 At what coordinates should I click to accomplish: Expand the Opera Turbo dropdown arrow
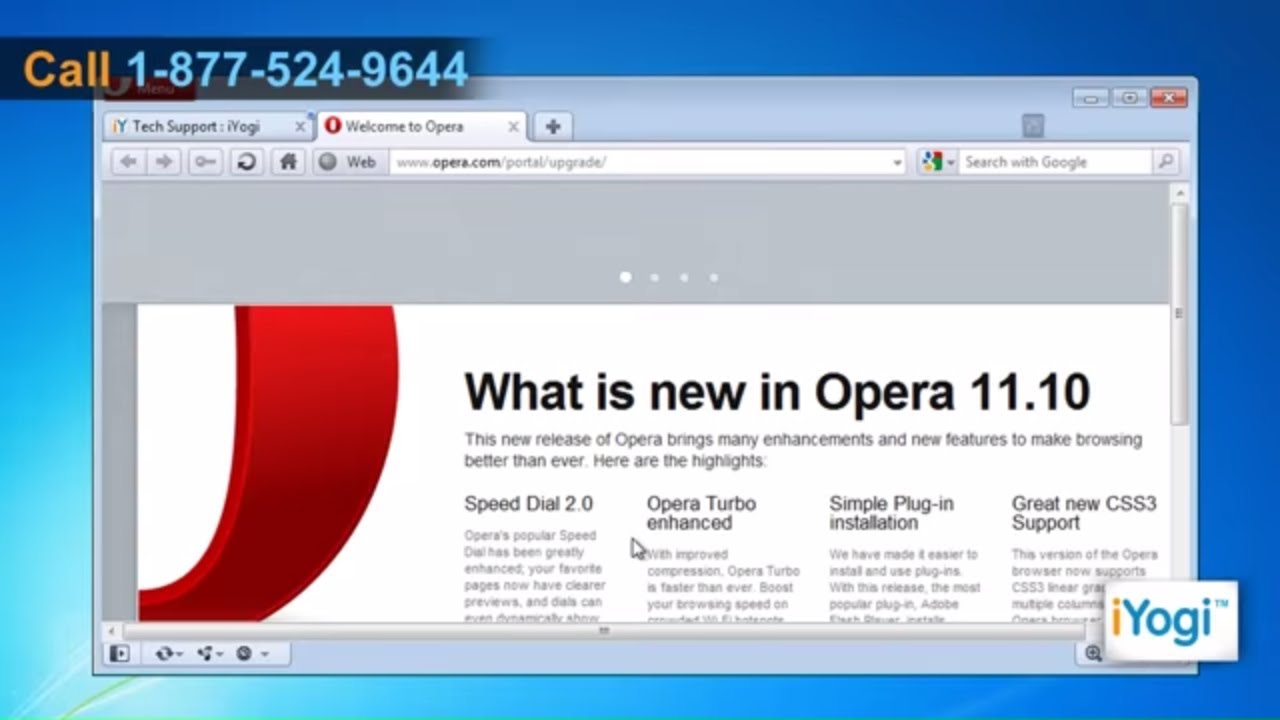[264, 654]
